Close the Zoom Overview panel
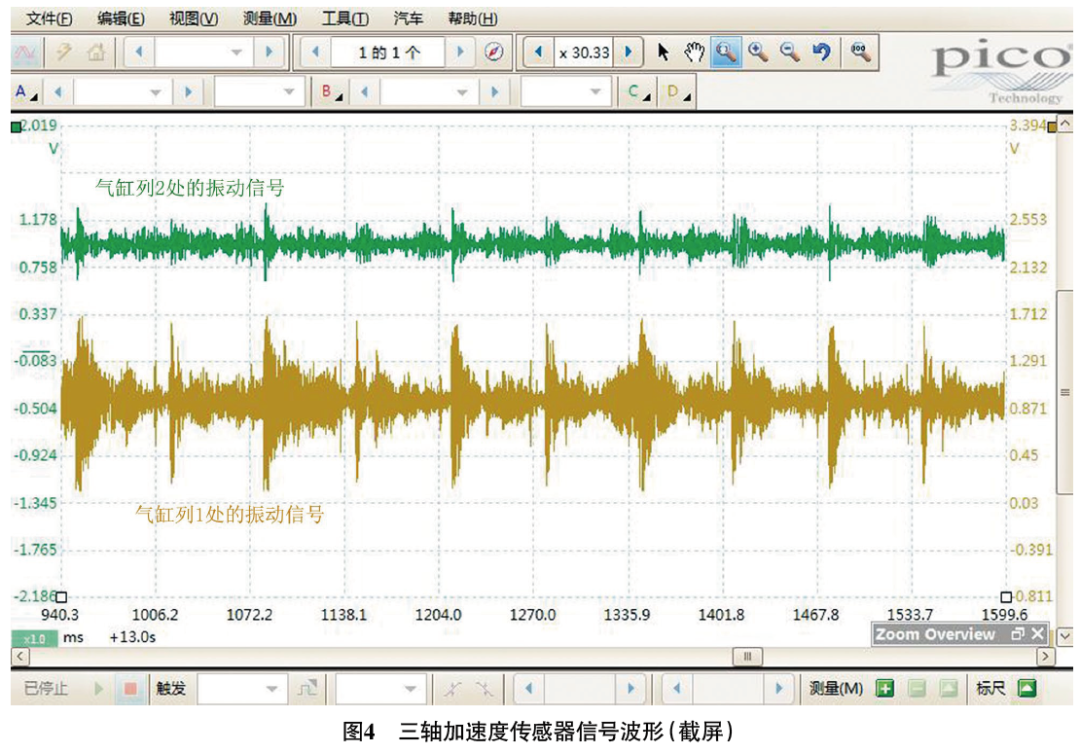 [x=1037, y=634]
